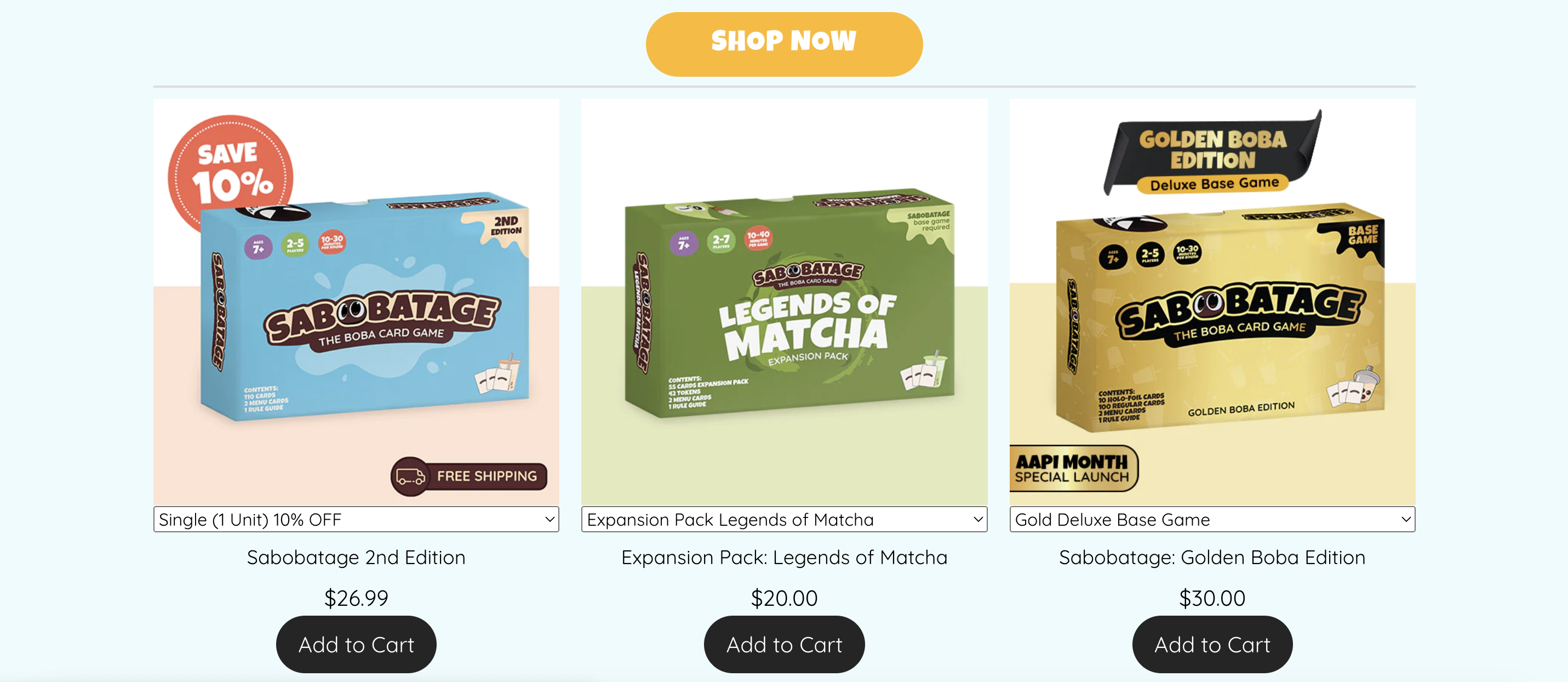
Task: Click the Sabobatage: Golden Boba Edition title
Action: point(1212,557)
